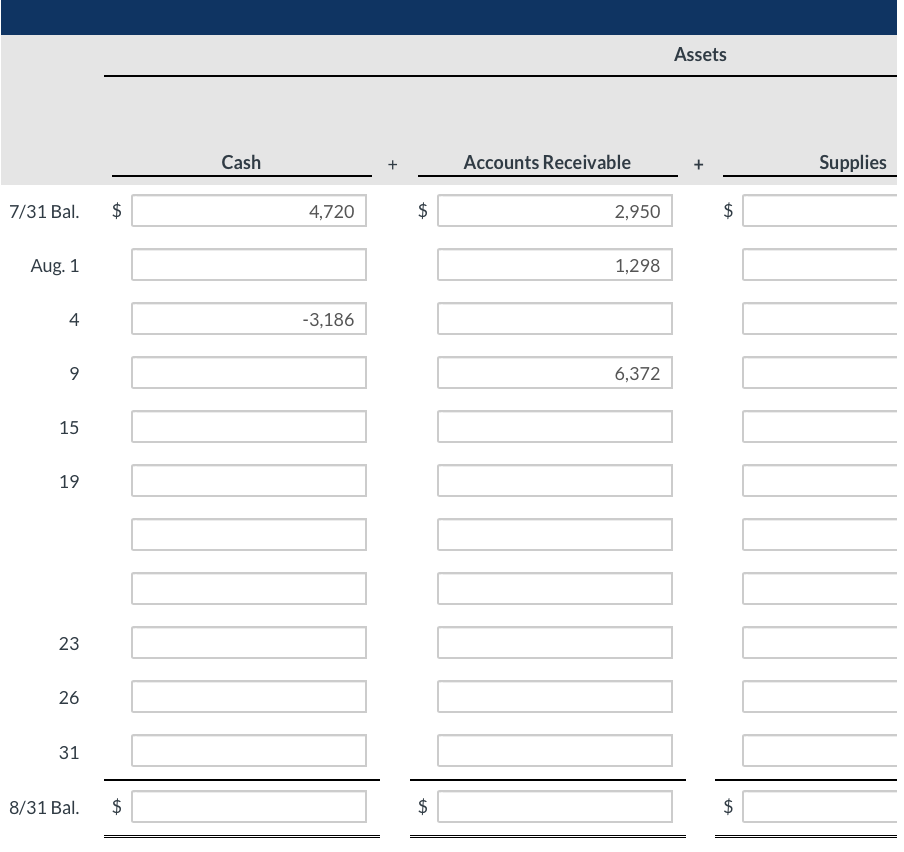Click the Aug. 31 Cash input field
Viewport: 904px width, 852px height.
[x=248, y=750]
